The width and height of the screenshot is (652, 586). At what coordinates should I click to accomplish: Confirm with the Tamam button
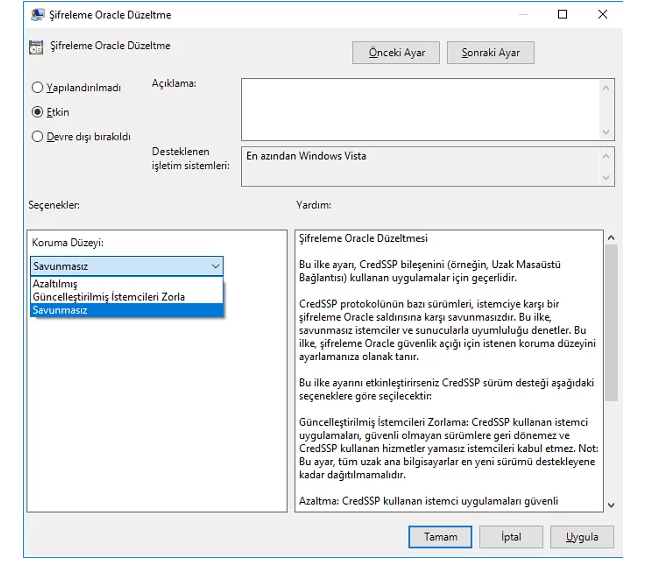(x=440, y=537)
